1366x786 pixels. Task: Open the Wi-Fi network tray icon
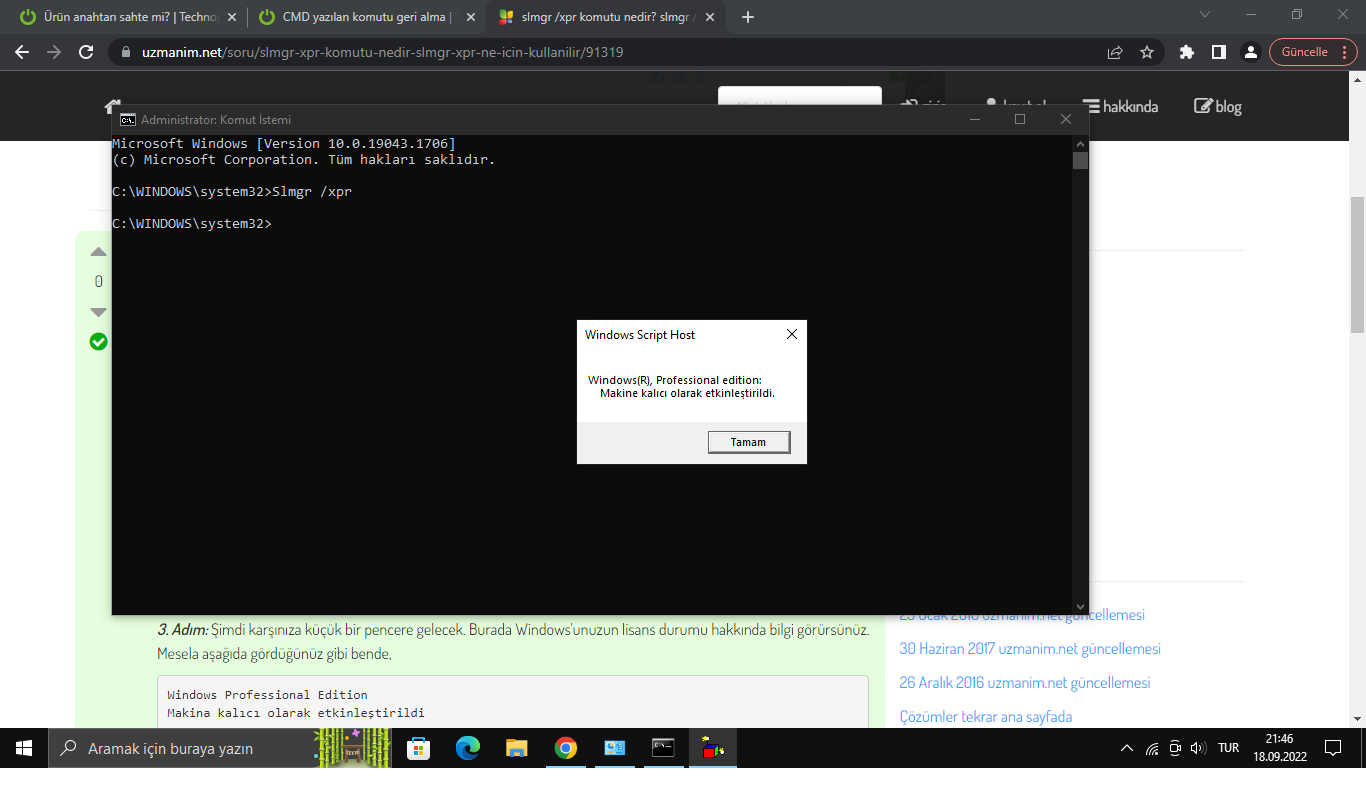point(1152,748)
